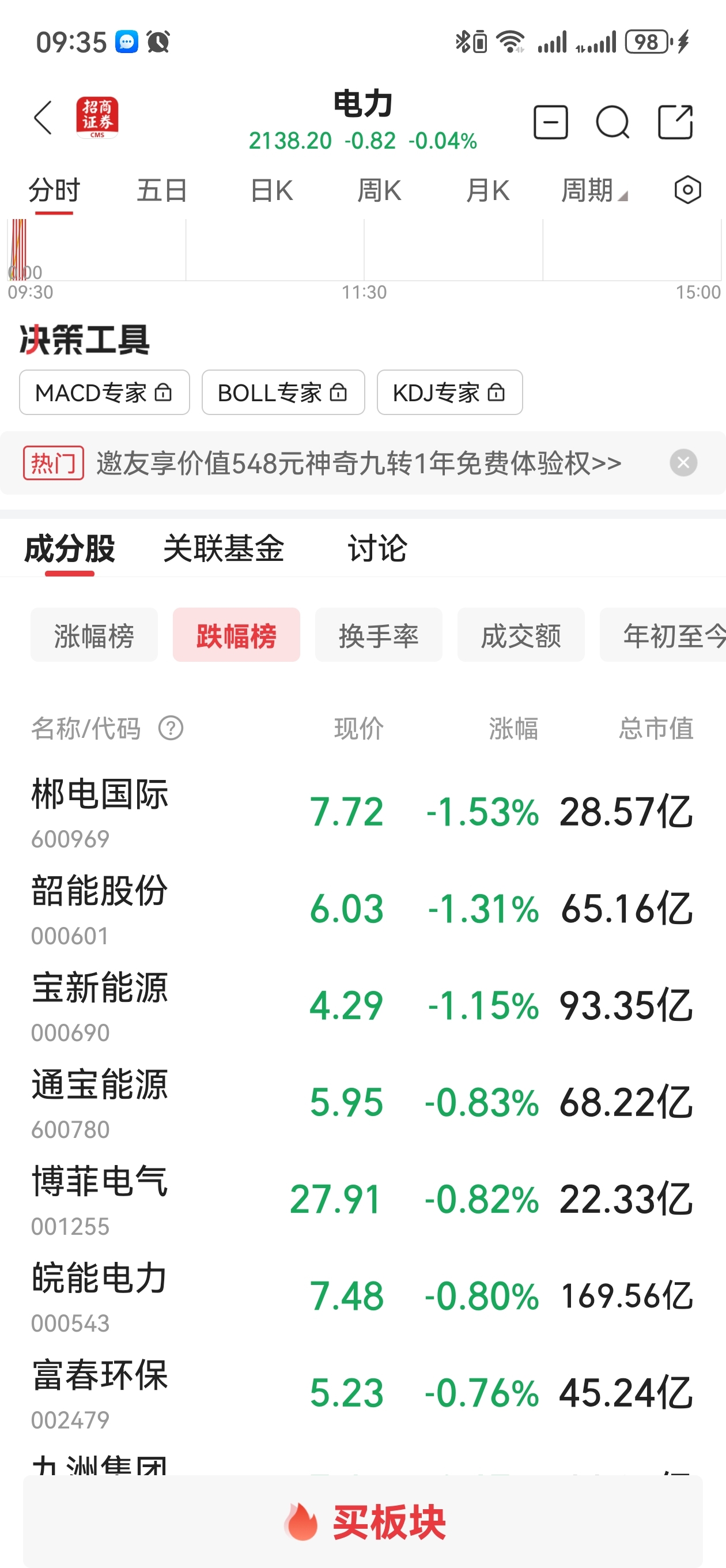Switch to the 周K chart tab
The image size is (726, 1568).
379,191
